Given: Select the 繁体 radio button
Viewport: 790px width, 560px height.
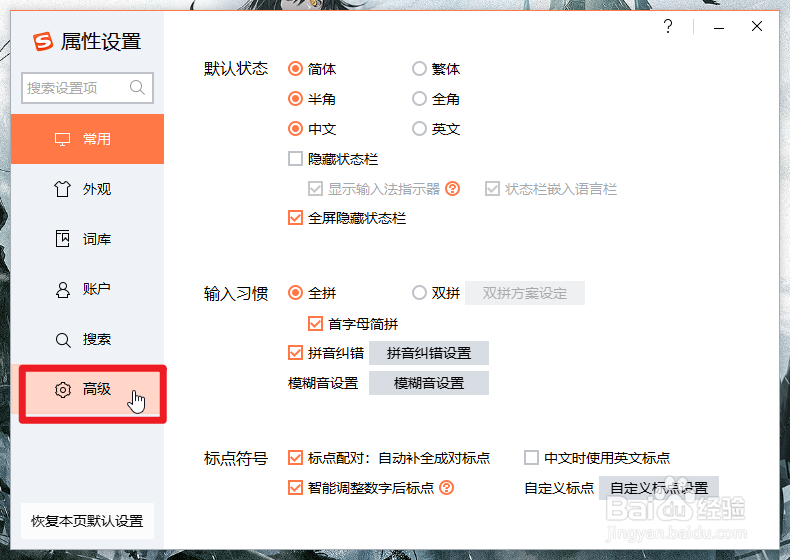Looking at the screenshot, I should pyautogui.click(x=419, y=69).
